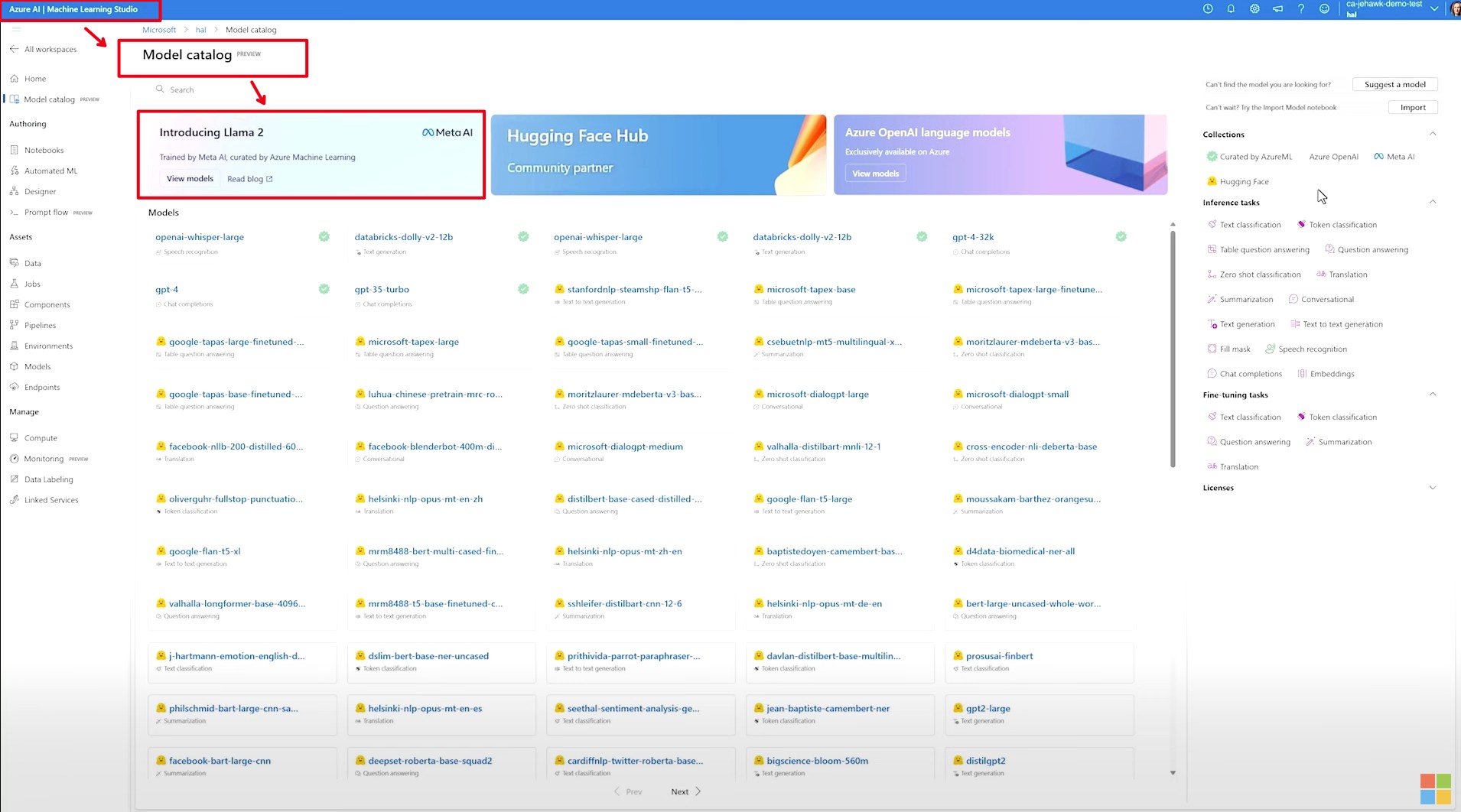Open the Read blog link
Image resolution: width=1461 pixels, height=812 pixels.
pyautogui.click(x=249, y=179)
